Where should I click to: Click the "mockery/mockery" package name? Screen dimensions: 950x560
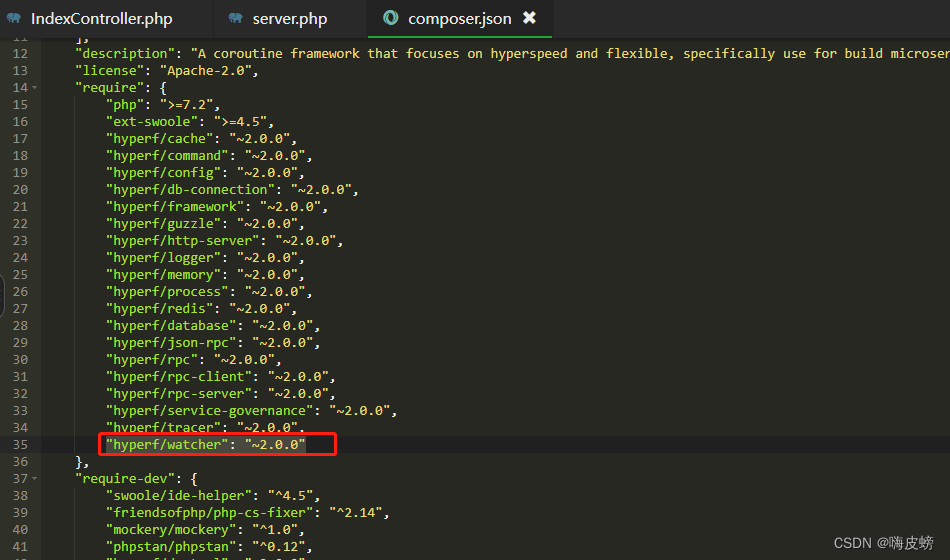(171, 529)
